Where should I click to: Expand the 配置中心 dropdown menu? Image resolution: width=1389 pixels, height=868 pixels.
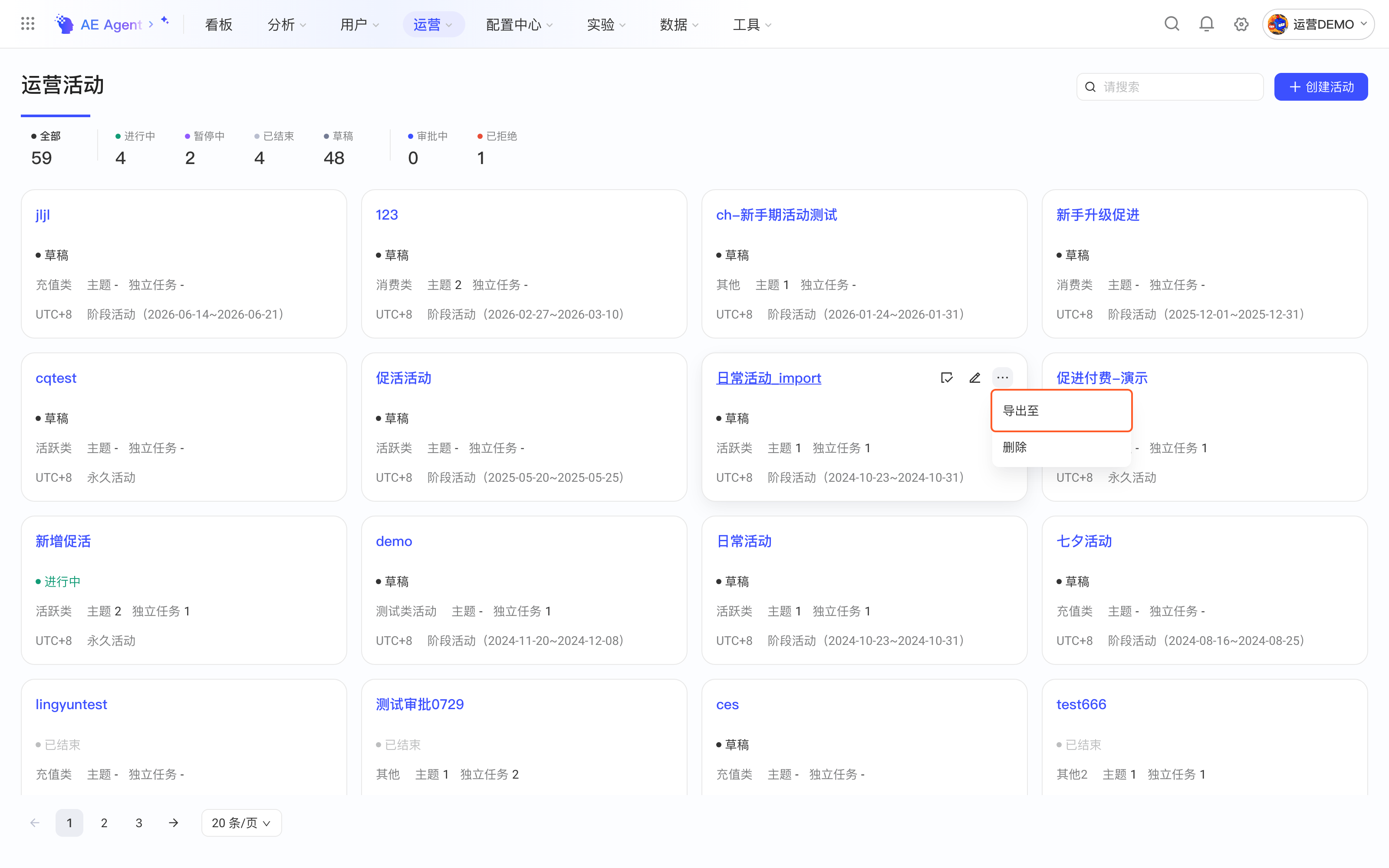pos(519,24)
